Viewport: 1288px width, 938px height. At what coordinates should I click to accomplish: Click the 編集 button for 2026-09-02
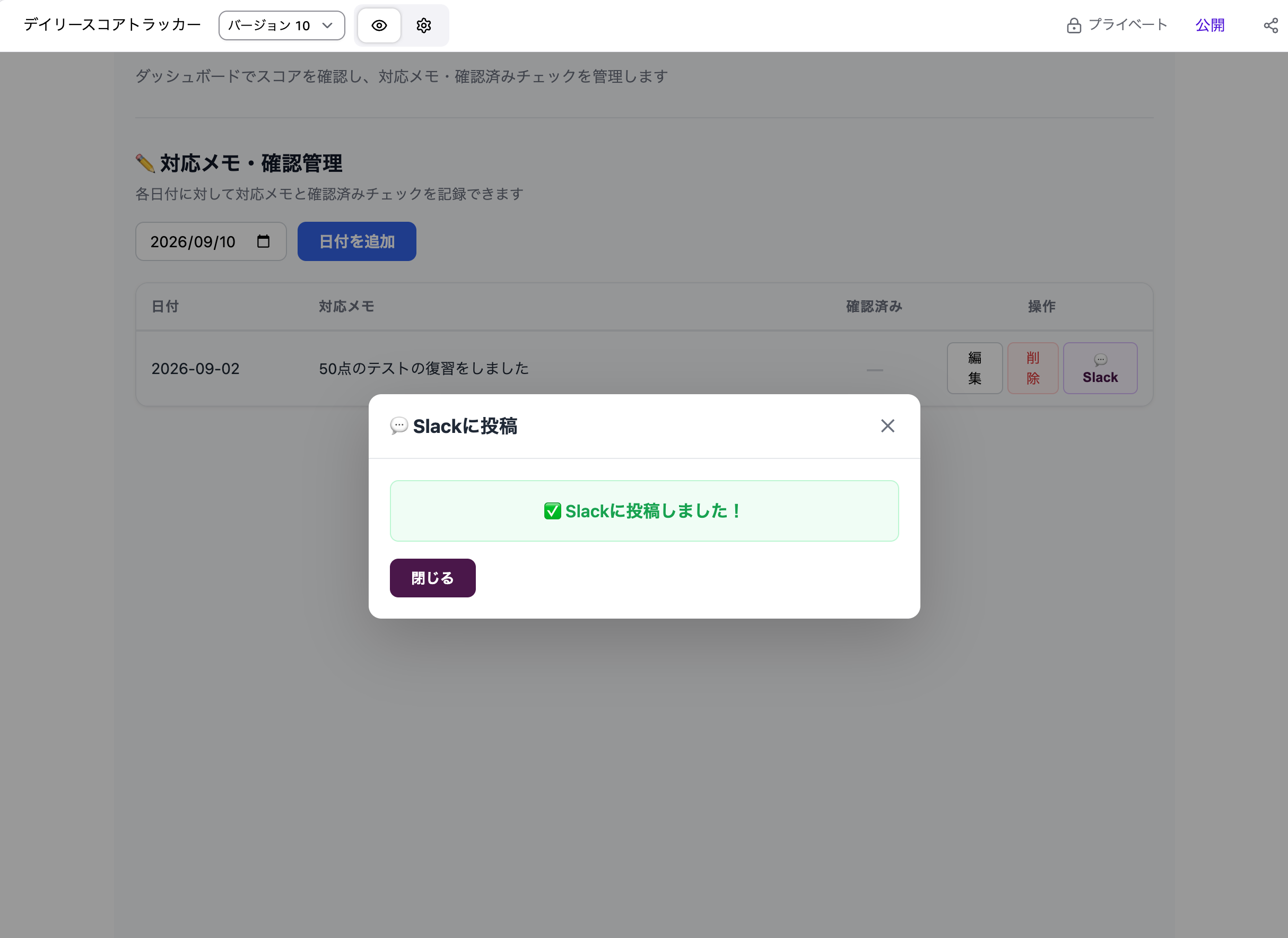974,368
